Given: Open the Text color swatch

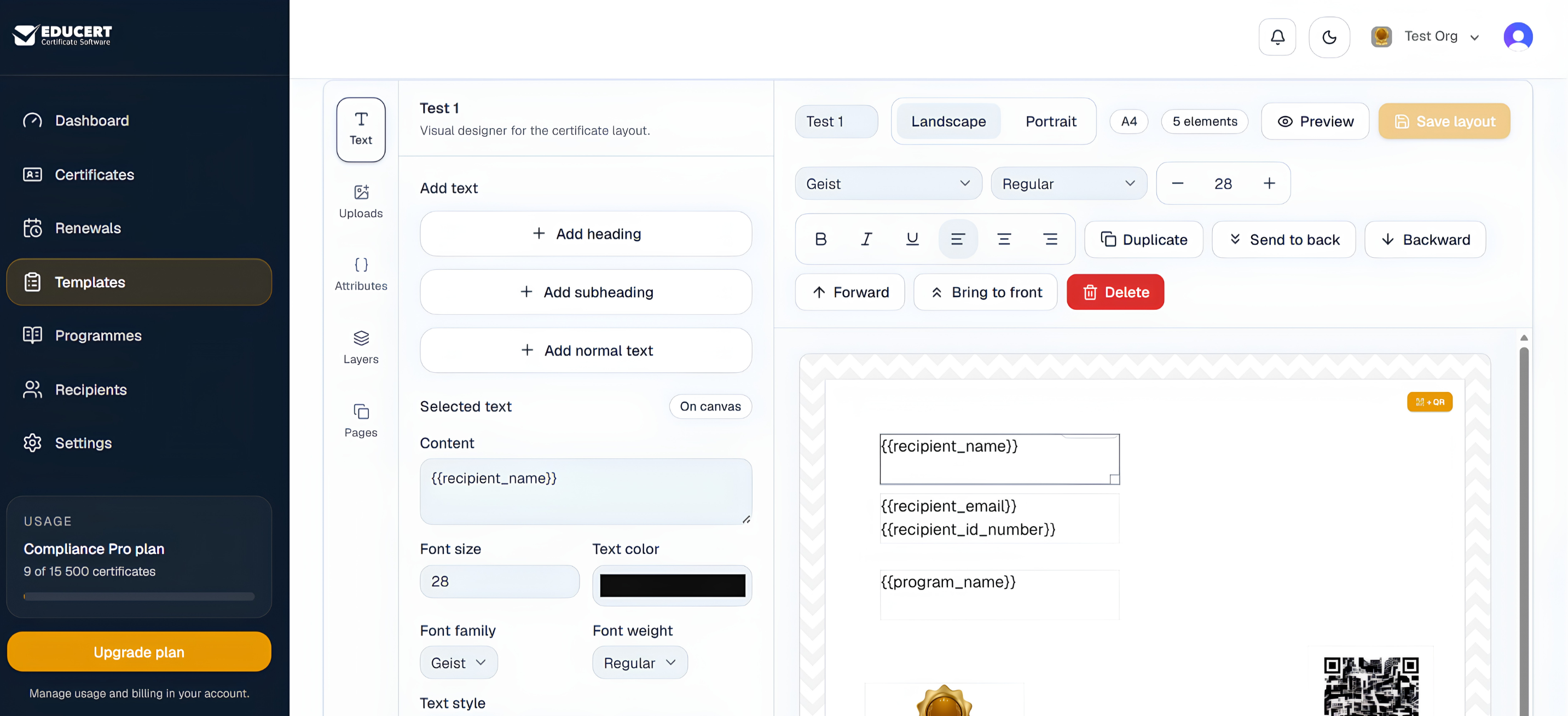Looking at the screenshot, I should point(672,586).
